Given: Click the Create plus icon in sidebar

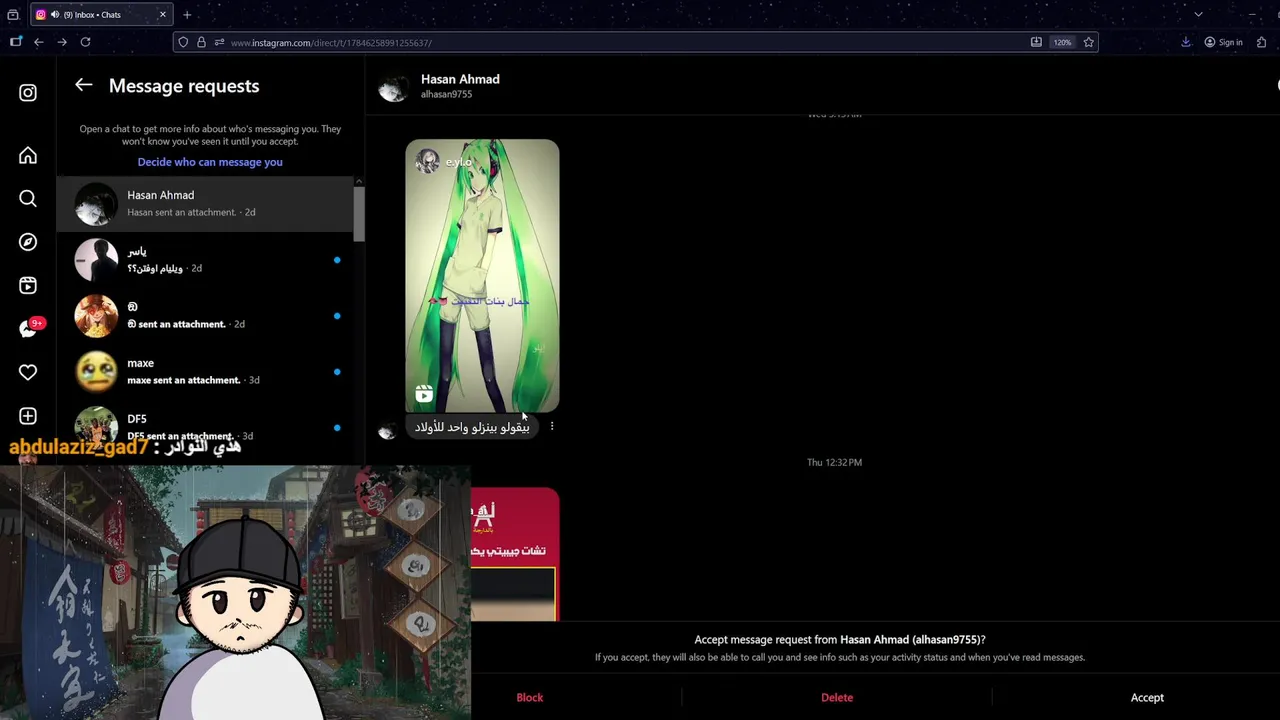Looking at the screenshot, I should tap(28, 416).
